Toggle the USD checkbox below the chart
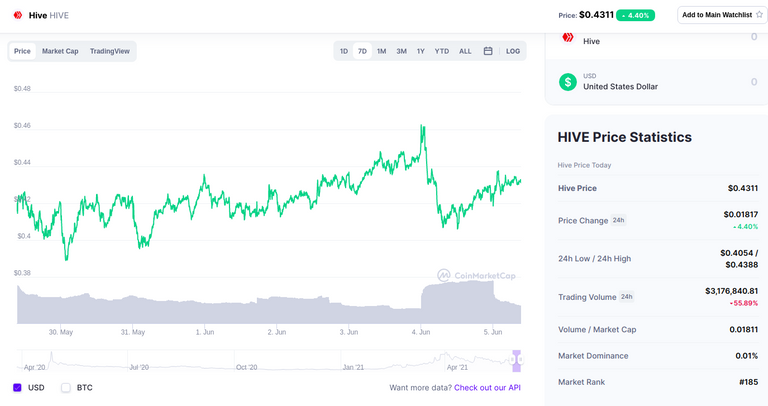 tap(17, 387)
